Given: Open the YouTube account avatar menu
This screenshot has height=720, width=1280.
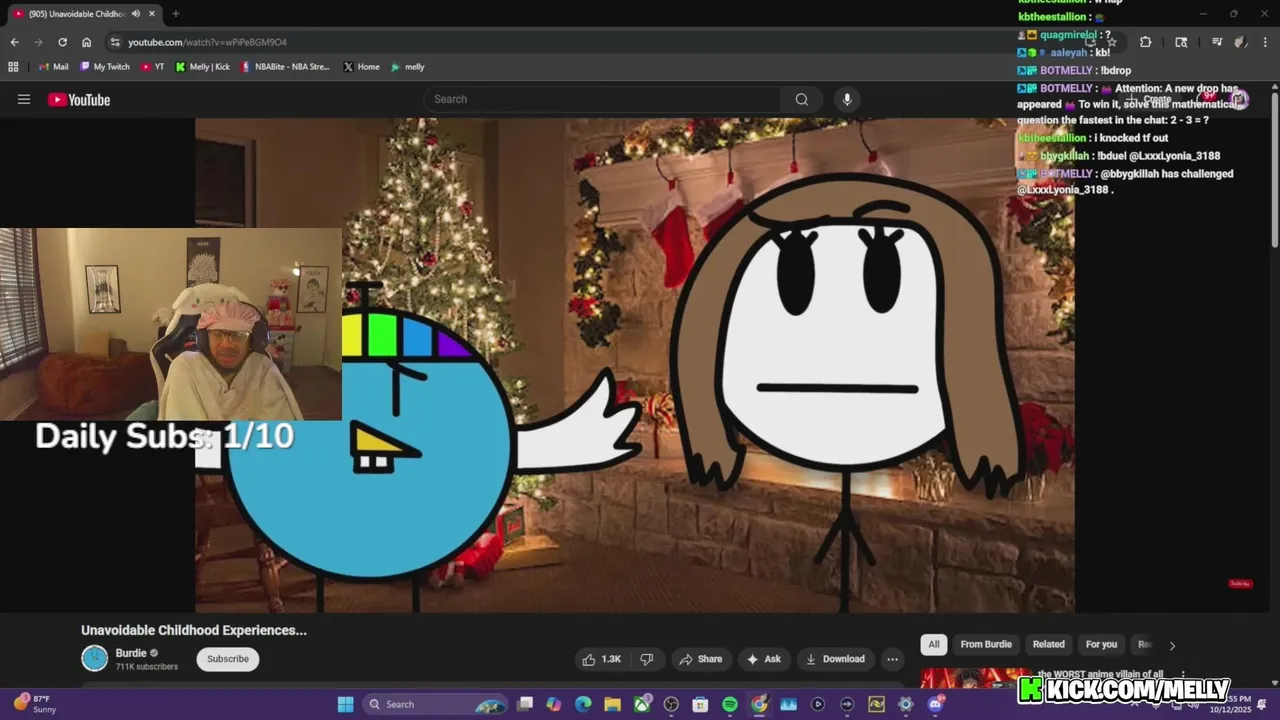Looking at the screenshot, I should pos(1240,99).
